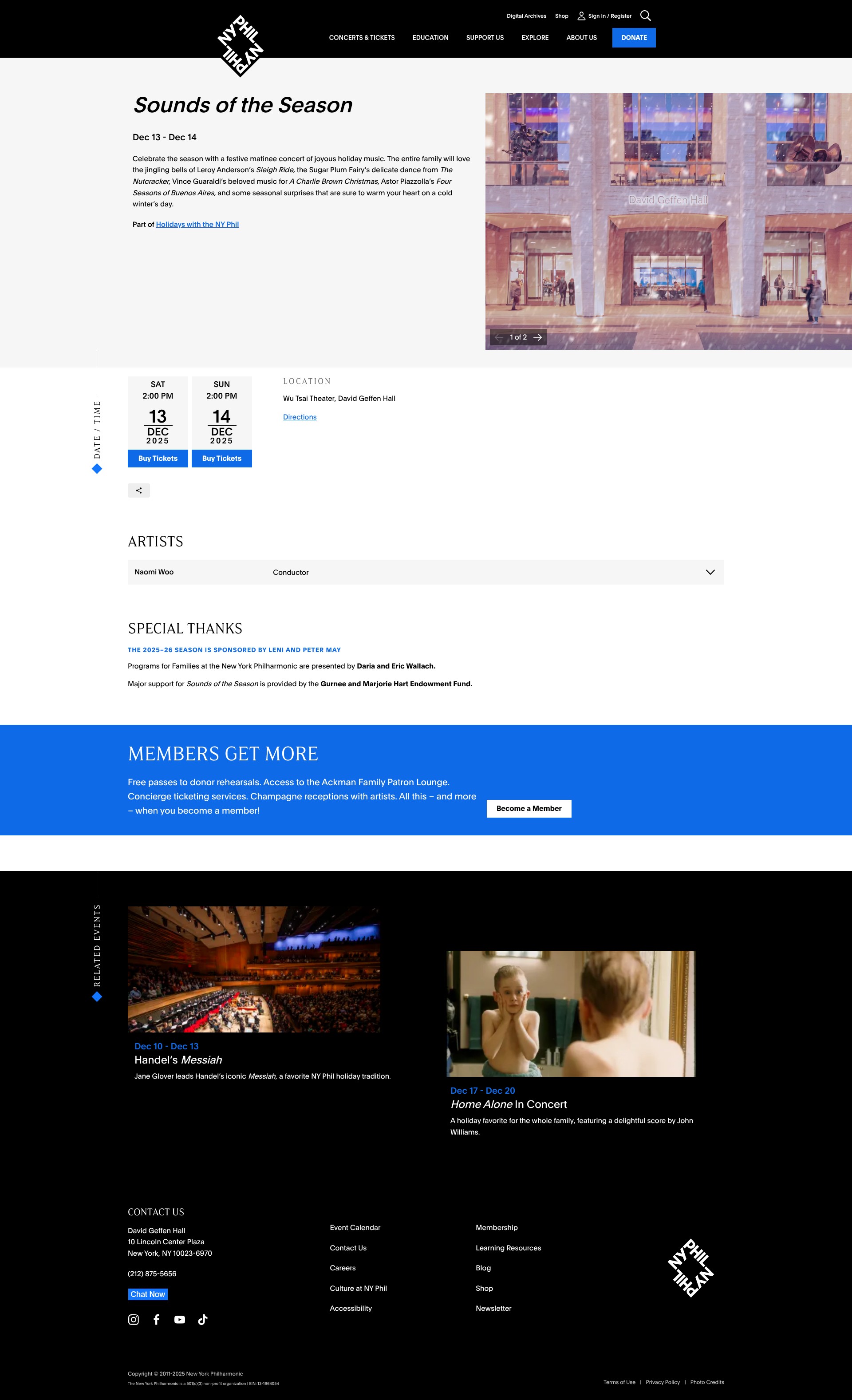Open the Facebook icon in footer
This screenshot has height=1400, width=852.
[156, 1319]
